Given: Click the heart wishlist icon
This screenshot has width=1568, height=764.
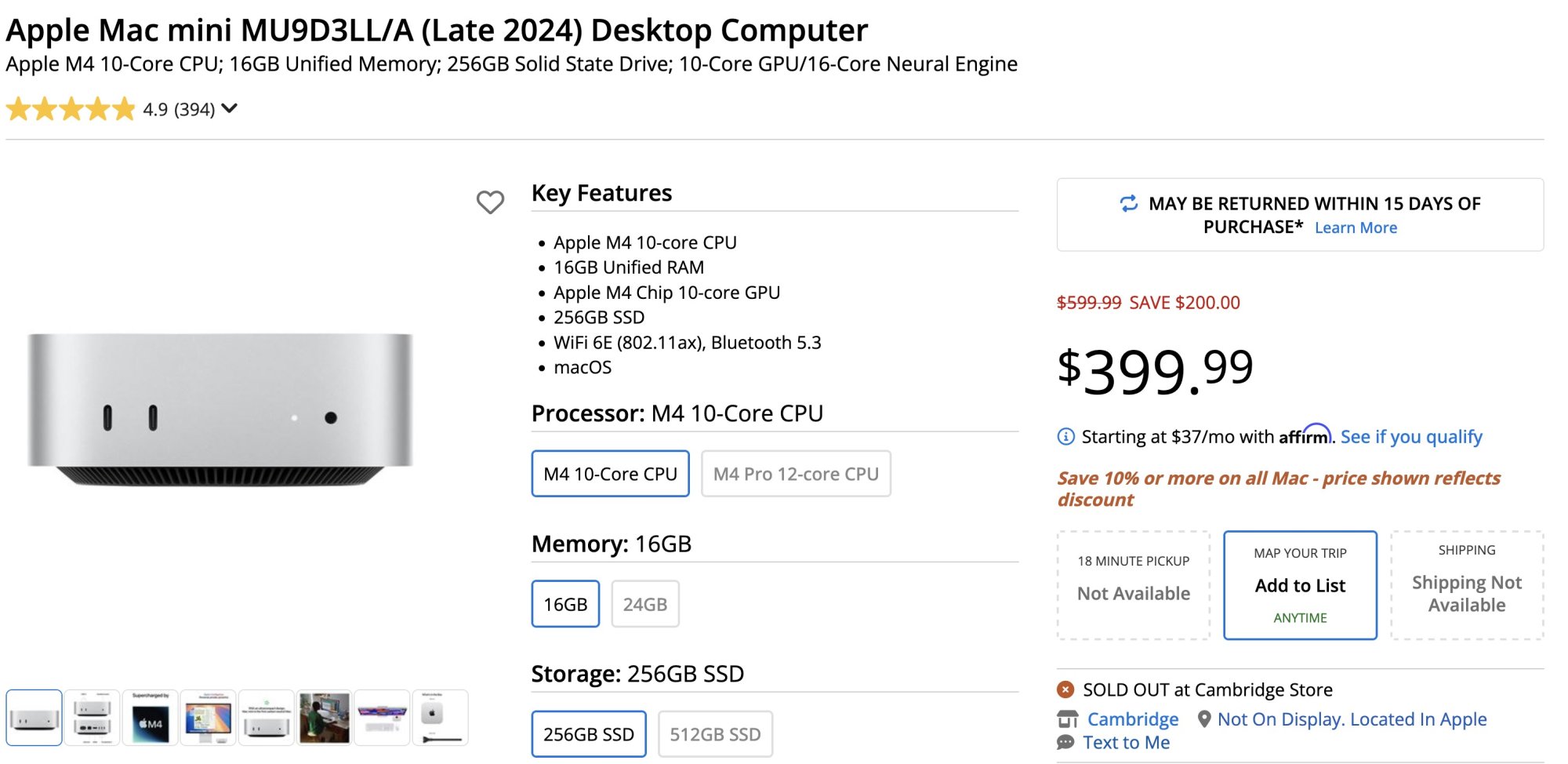Looking at the screenshot, I should click(x=490, y=202).
